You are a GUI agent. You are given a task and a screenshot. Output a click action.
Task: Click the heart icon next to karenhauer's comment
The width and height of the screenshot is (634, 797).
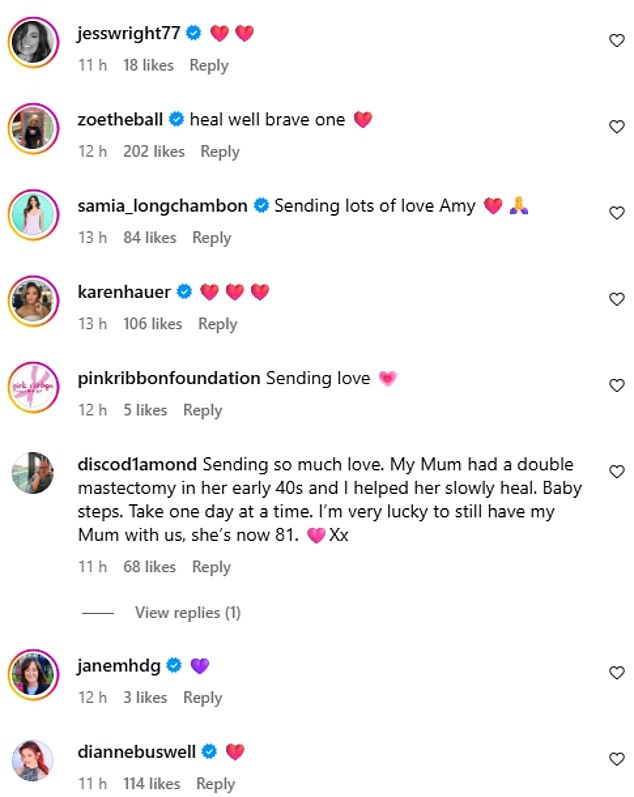617,299
